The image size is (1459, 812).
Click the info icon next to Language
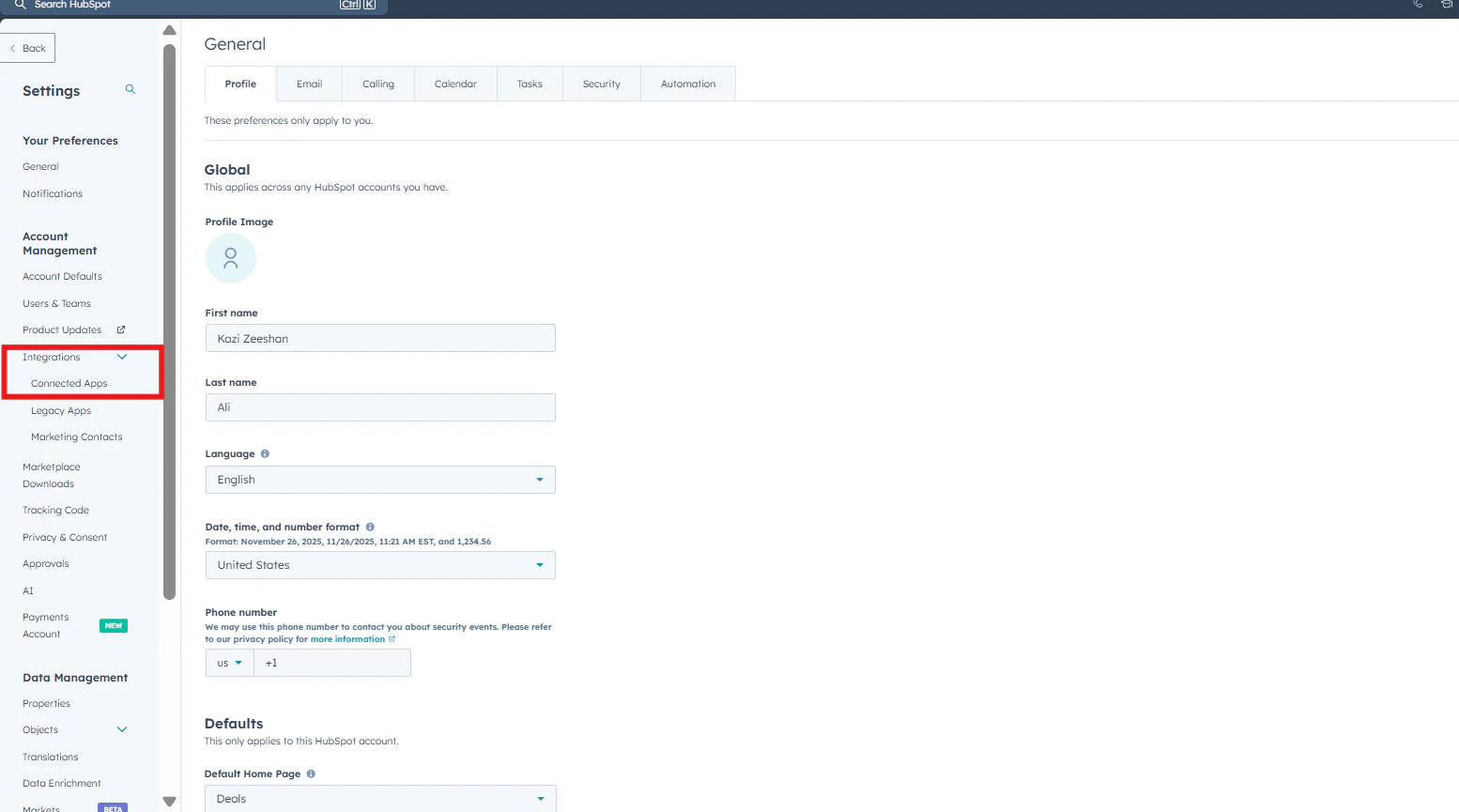pos(265,453)
